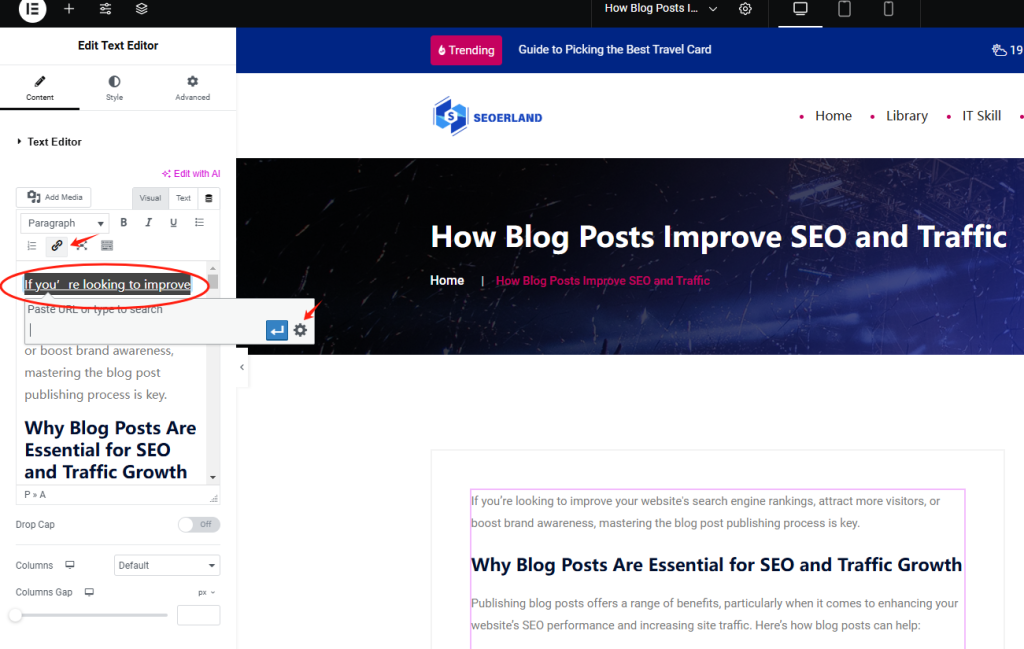Switch editor to Text mode

tap(183, 198)
